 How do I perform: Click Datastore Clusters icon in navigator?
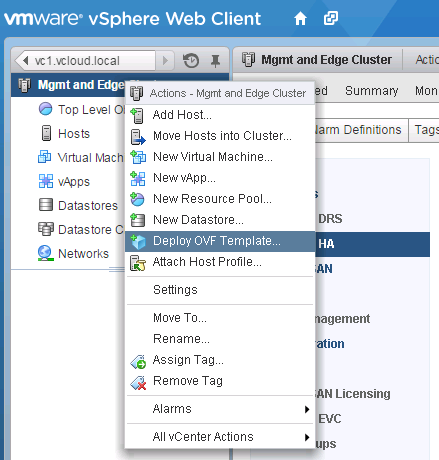coord(46,229)
